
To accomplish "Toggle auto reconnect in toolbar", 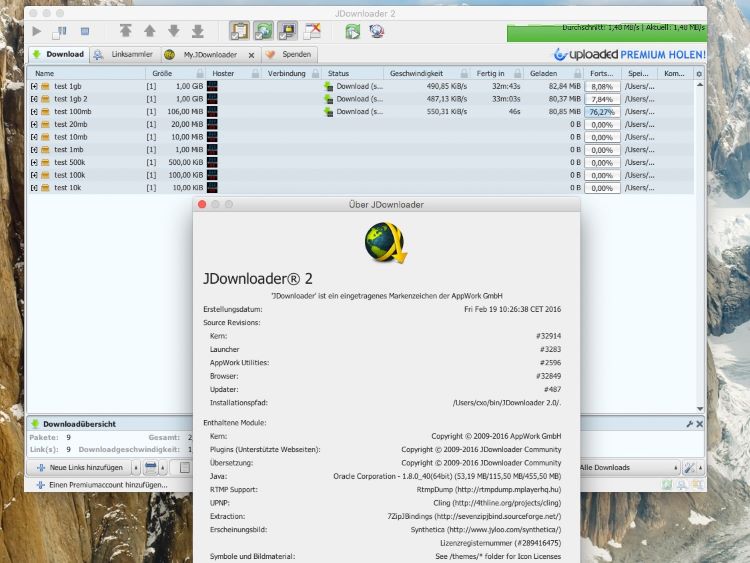I will pos(263,31).
